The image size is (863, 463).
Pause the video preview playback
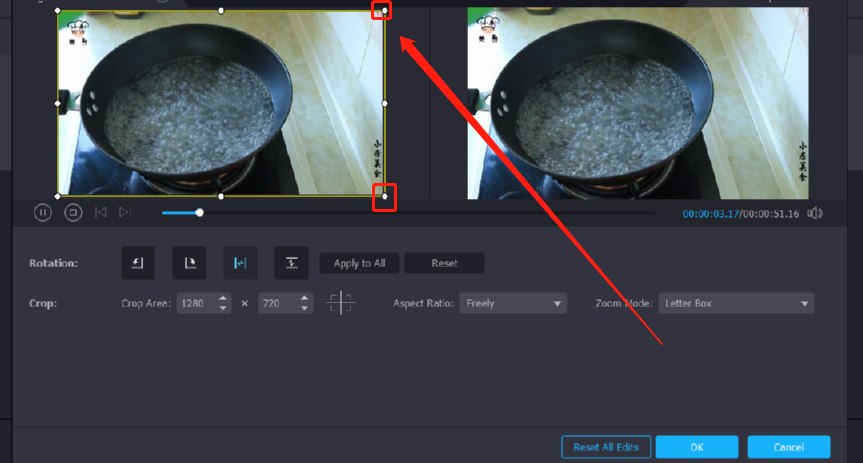click(43, 212)
